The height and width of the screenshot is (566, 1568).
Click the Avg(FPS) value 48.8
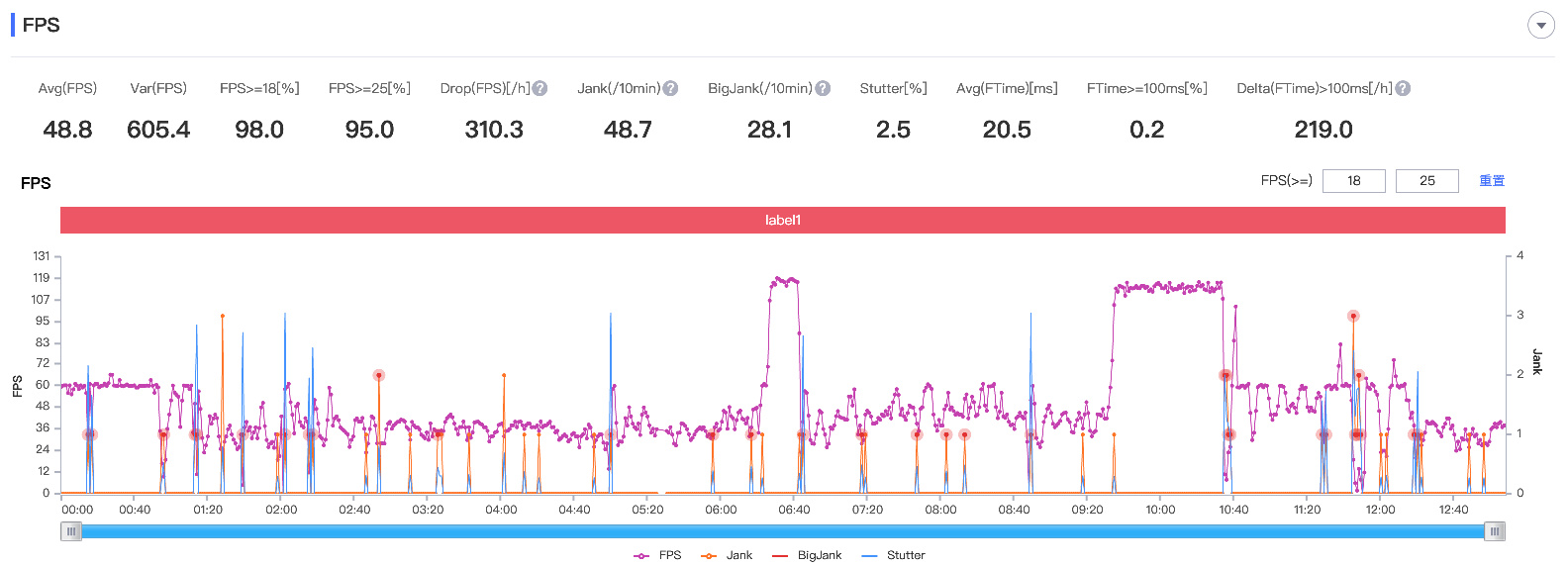(67, 130)
